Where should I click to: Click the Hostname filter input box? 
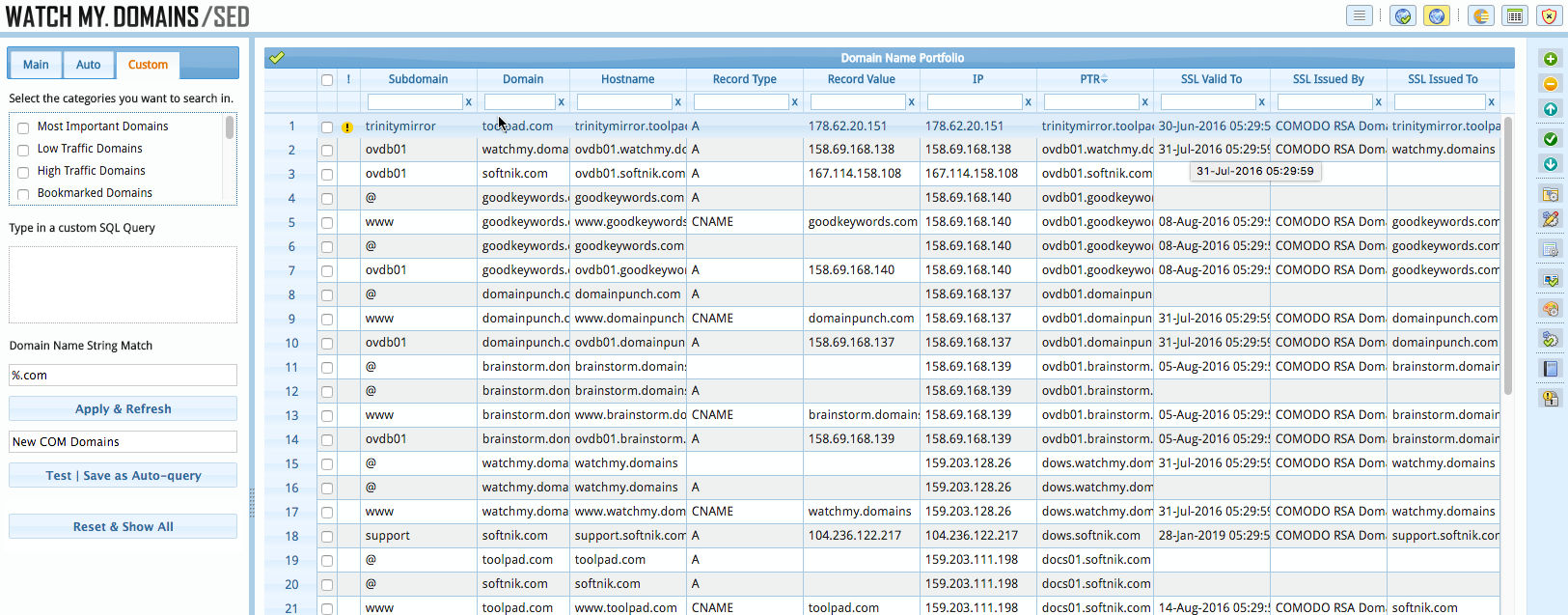[x=624, y=101]
